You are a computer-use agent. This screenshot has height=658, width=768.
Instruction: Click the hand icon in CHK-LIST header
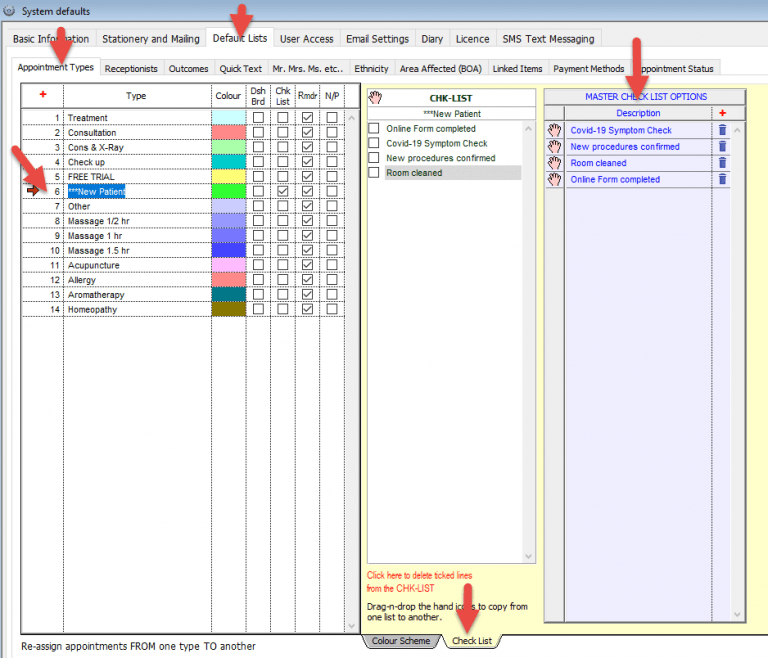coord(375,97)
